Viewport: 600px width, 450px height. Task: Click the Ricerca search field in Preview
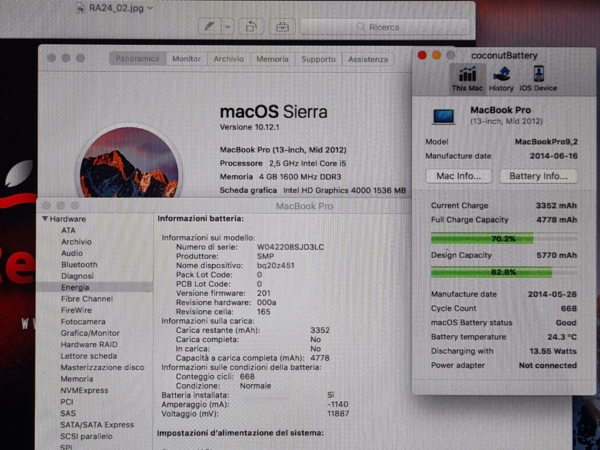(x=385, y=27)
